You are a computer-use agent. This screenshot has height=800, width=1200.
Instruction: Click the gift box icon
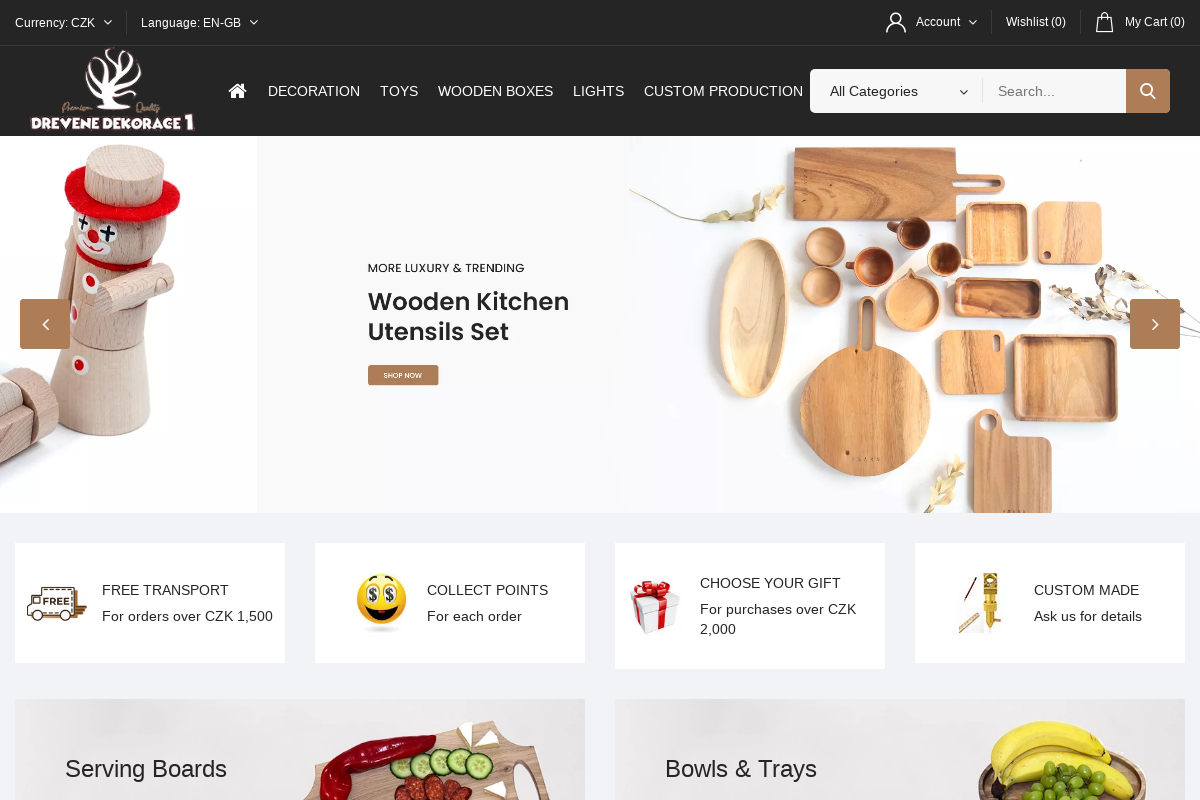tap(655, 606)
